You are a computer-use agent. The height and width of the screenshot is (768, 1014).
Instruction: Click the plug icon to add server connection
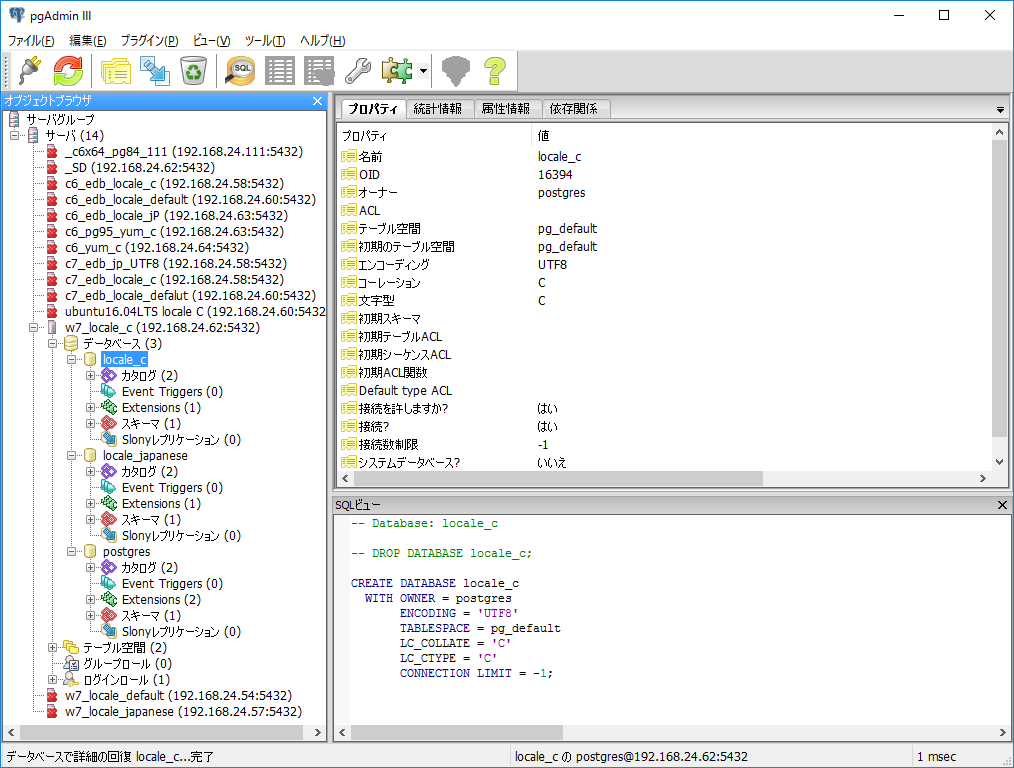[x=29, y=71]
